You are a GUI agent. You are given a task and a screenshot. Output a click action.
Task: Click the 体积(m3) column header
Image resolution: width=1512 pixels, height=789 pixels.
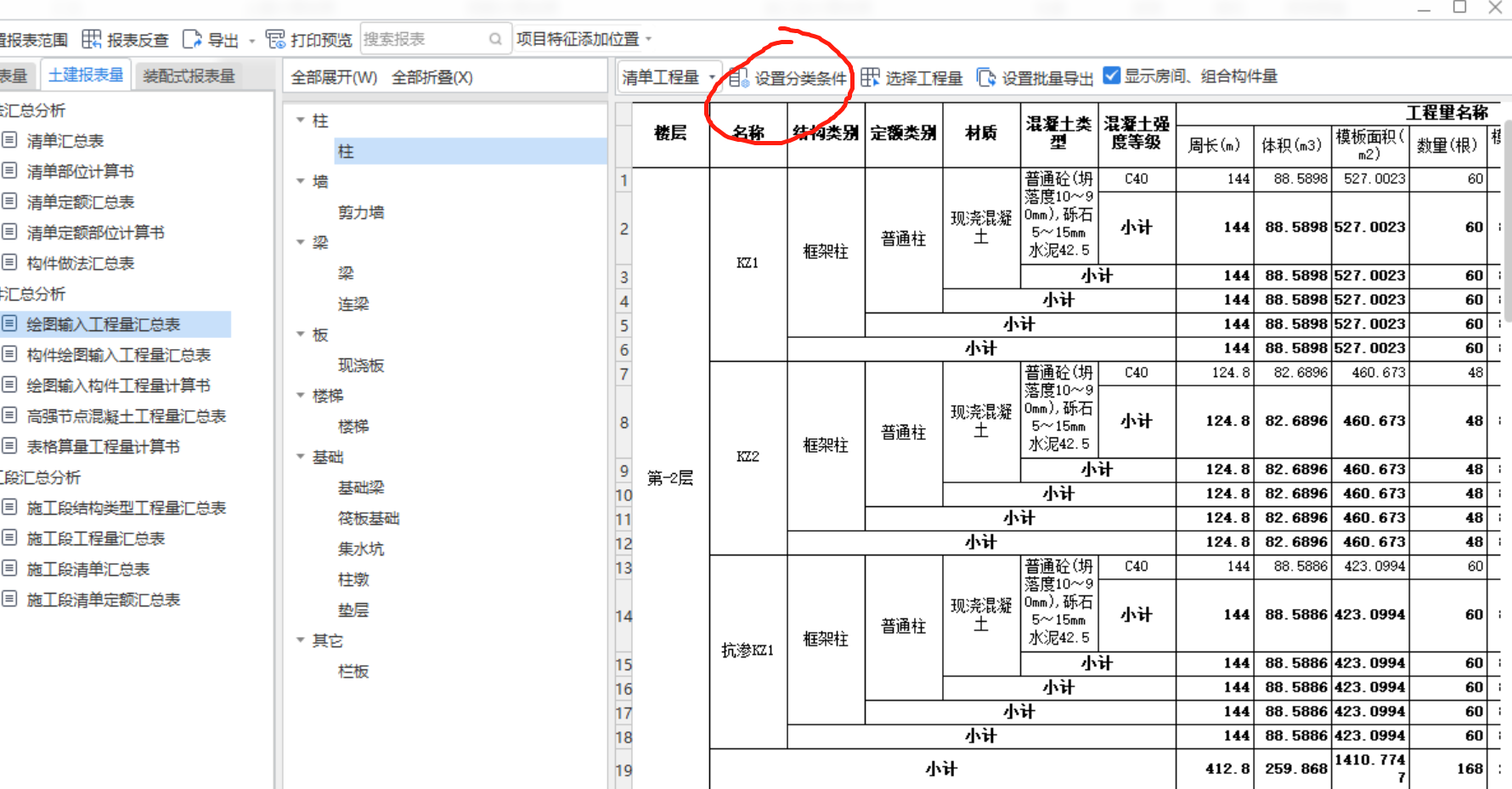point(1292,145)
